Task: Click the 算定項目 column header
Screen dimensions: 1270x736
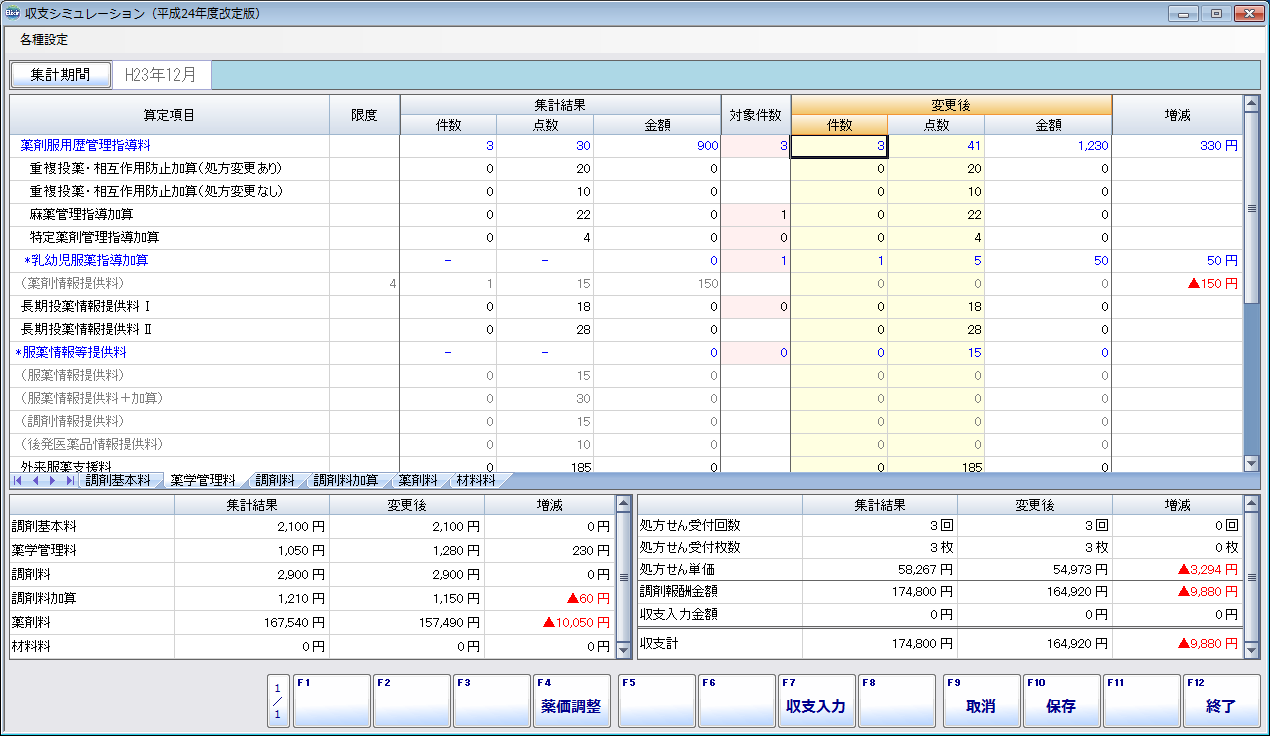Action: (170, 115)
